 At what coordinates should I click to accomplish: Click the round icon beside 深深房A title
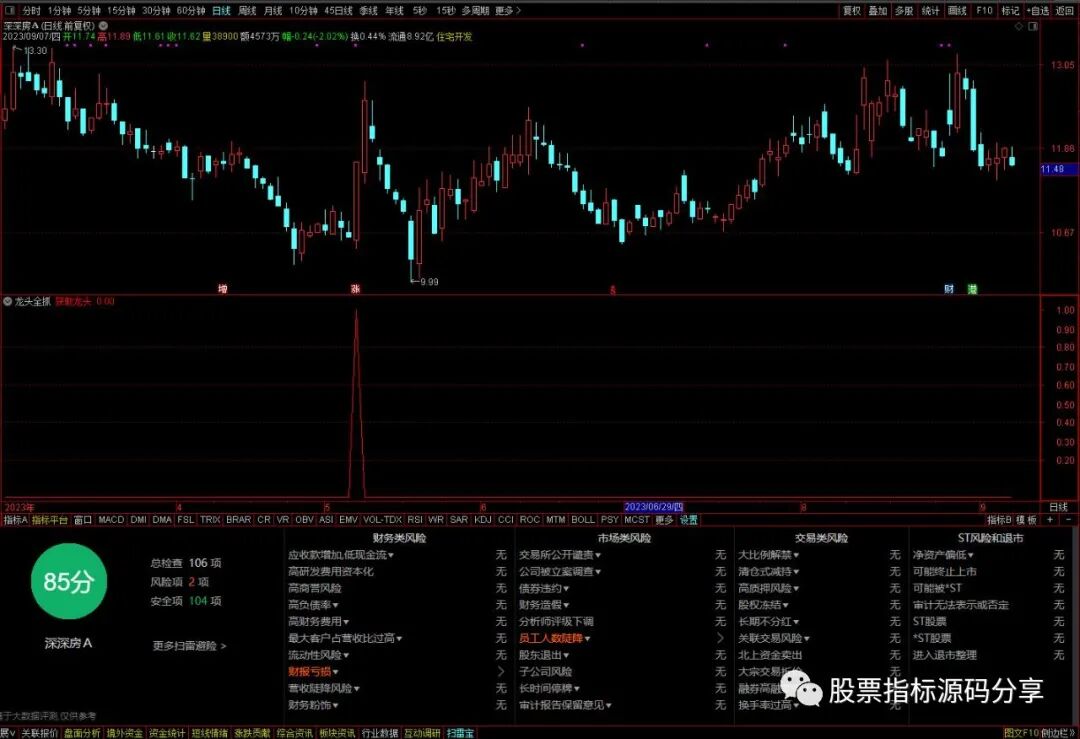coord(103,25)
